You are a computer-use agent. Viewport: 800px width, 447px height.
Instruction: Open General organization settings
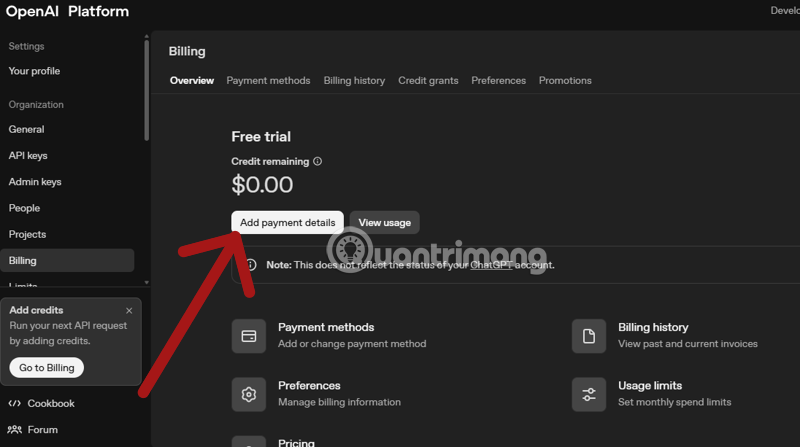(x=27, y=130)
